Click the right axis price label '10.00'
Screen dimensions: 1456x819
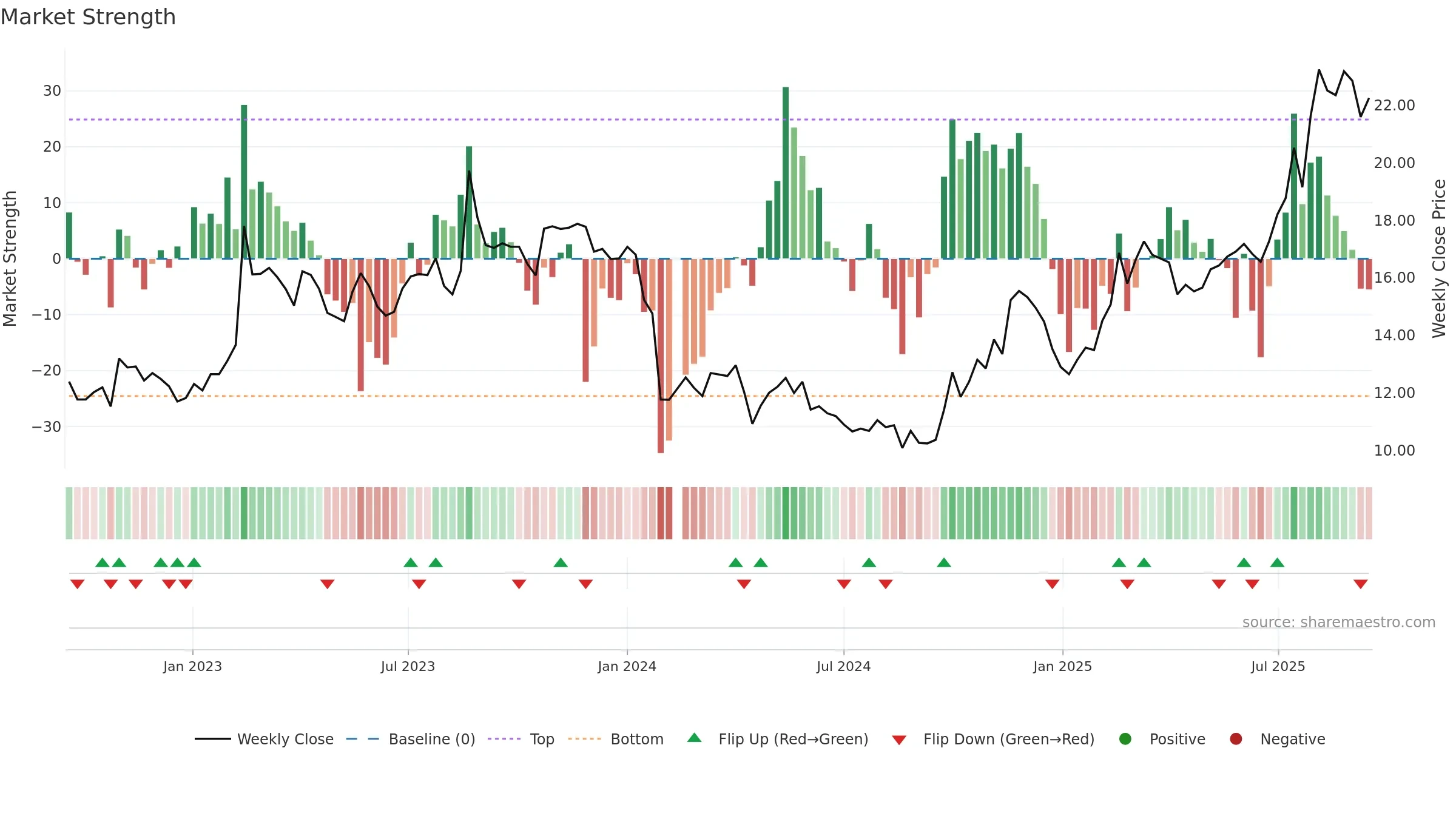(1394, 450)
